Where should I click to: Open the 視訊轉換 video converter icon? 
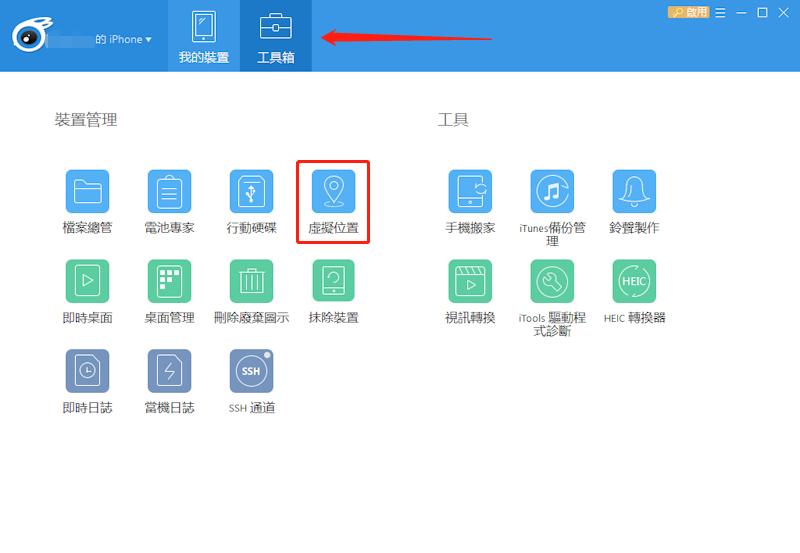(x=470, y=281)
